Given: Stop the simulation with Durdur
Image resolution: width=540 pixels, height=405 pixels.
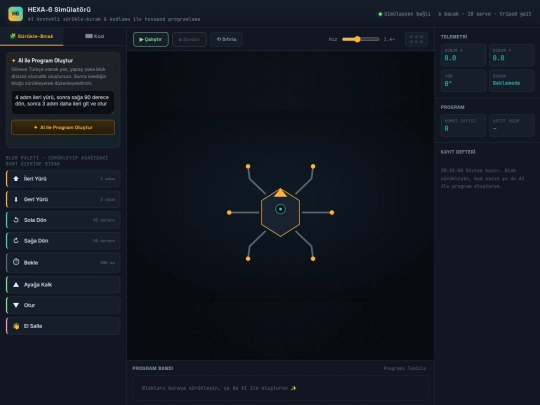Looking at the screenshot, I should pyautogui.click(x=189, y=39).
